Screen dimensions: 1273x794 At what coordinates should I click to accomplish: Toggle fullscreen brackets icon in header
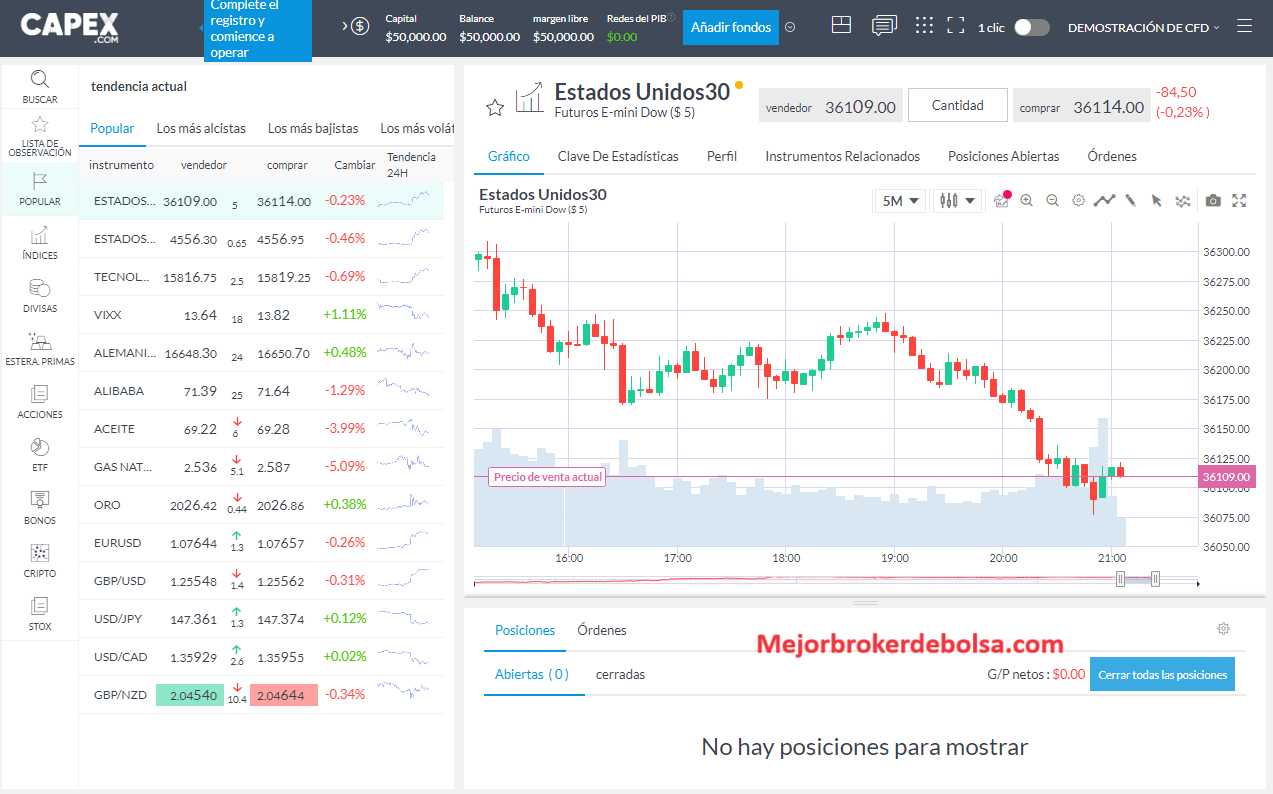956,26
